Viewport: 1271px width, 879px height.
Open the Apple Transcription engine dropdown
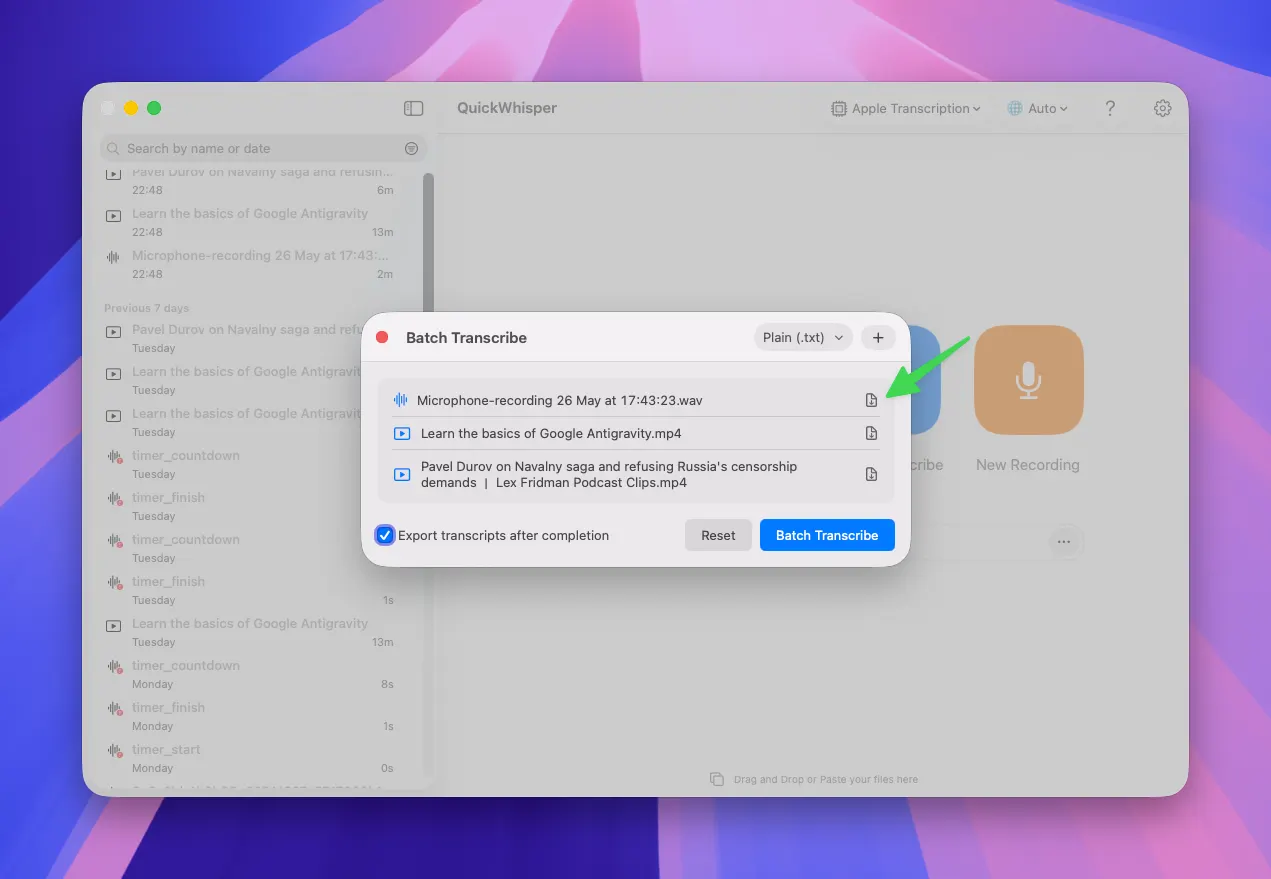tap(906, 108)
